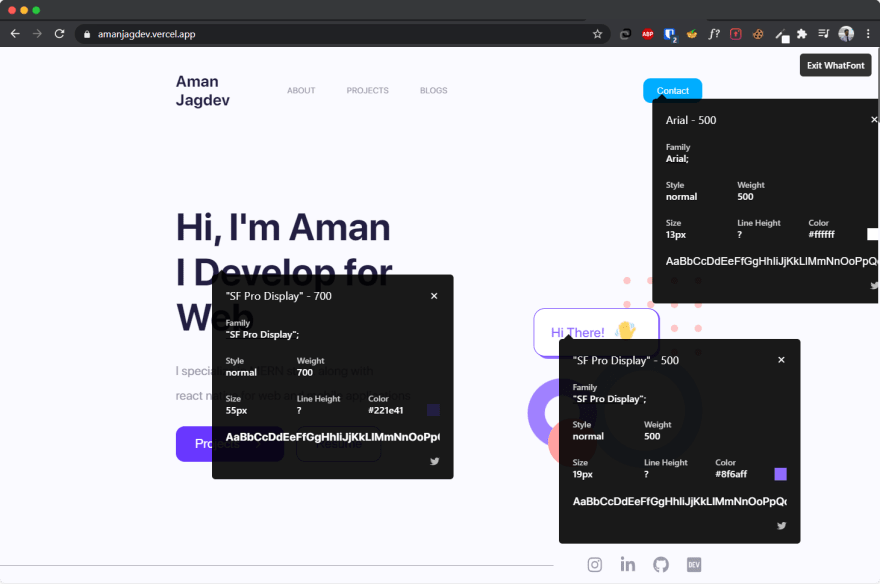The height and width of the screenshot is (584, 880).
Task: Click the Arial - 500 popup title
Action: (691, 120)
